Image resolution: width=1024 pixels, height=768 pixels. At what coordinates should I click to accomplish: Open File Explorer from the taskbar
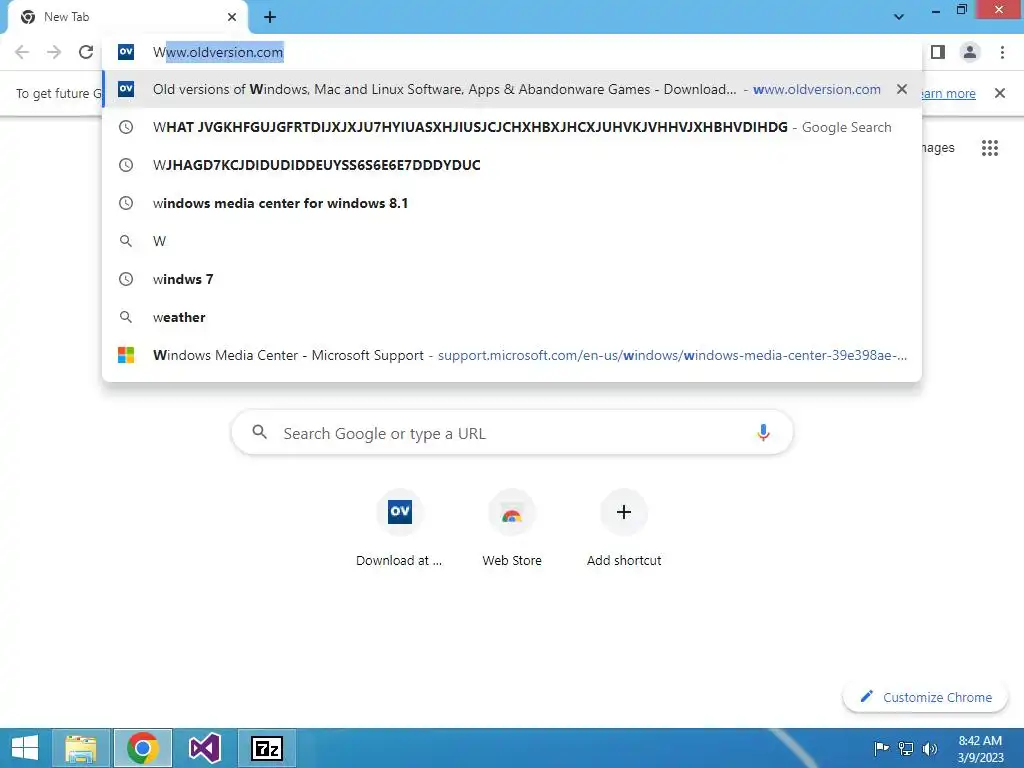point(81,748)
